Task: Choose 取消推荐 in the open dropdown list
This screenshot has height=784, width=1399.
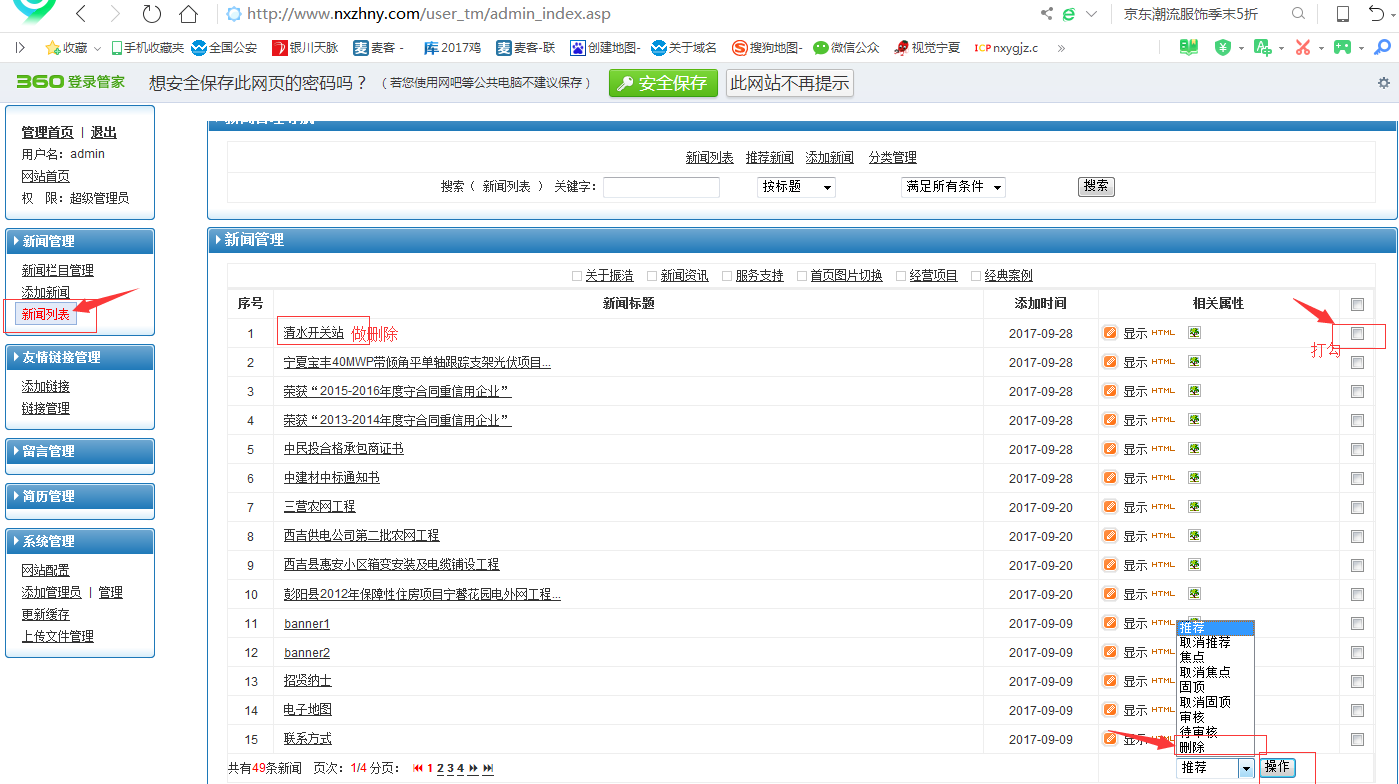Action: coord(1205,642)
